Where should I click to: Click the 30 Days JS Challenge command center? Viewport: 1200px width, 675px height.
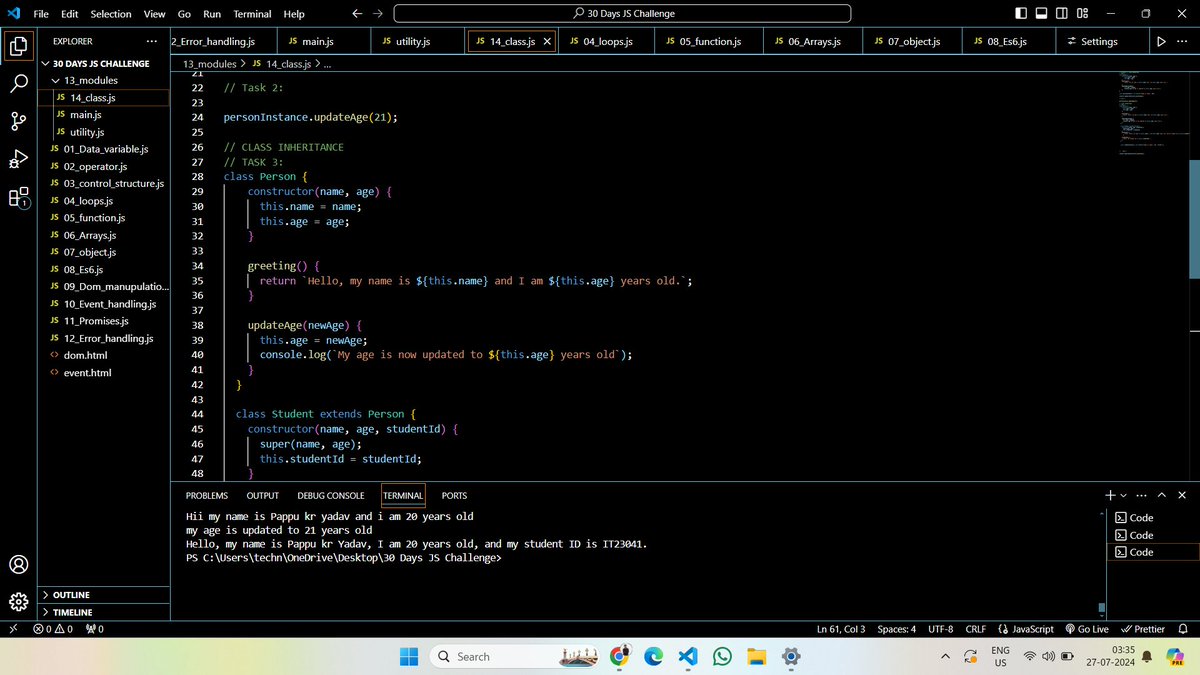click(622, 14)
